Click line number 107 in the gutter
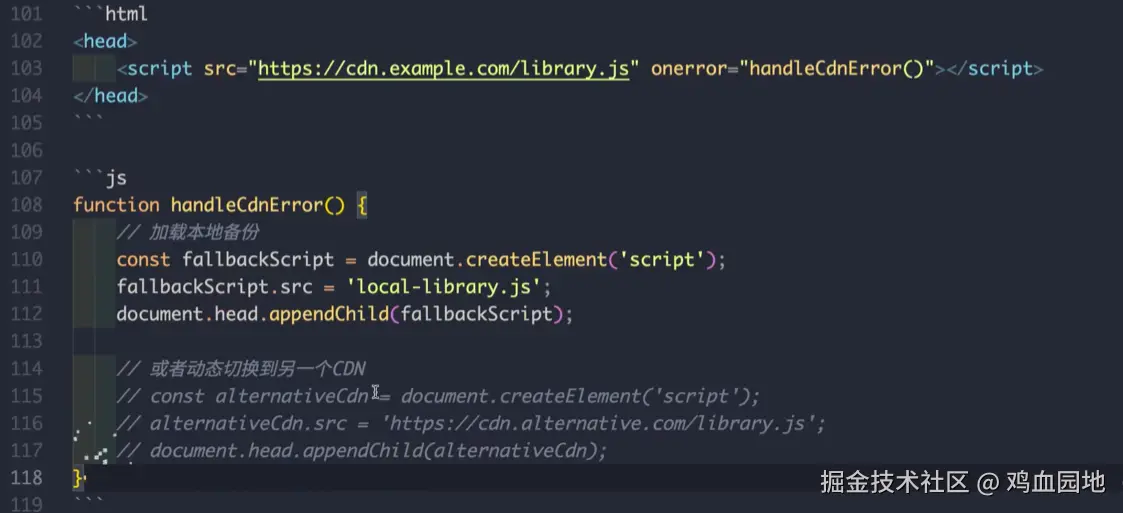Image resolution: width=1123 pixels, height=513 pixels. tap(26, 178)
